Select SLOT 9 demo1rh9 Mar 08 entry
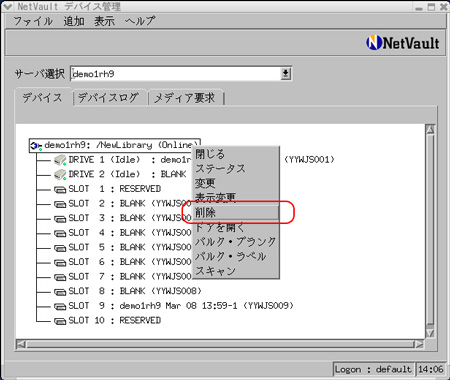 pos(181,306)
